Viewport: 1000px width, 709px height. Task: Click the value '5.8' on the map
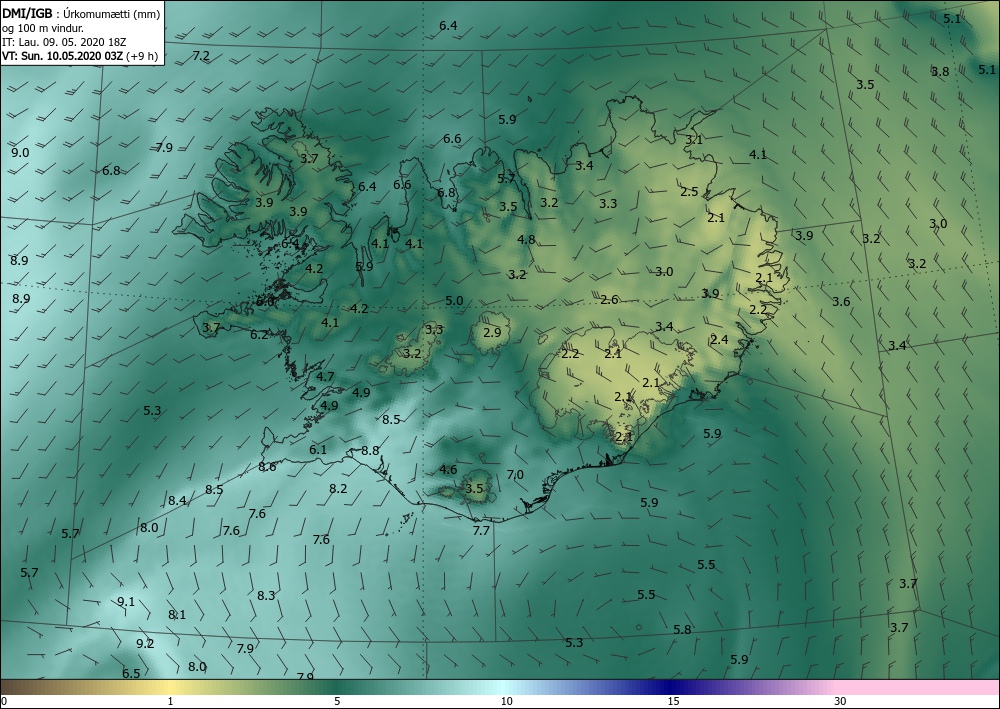tap(682, 630)
